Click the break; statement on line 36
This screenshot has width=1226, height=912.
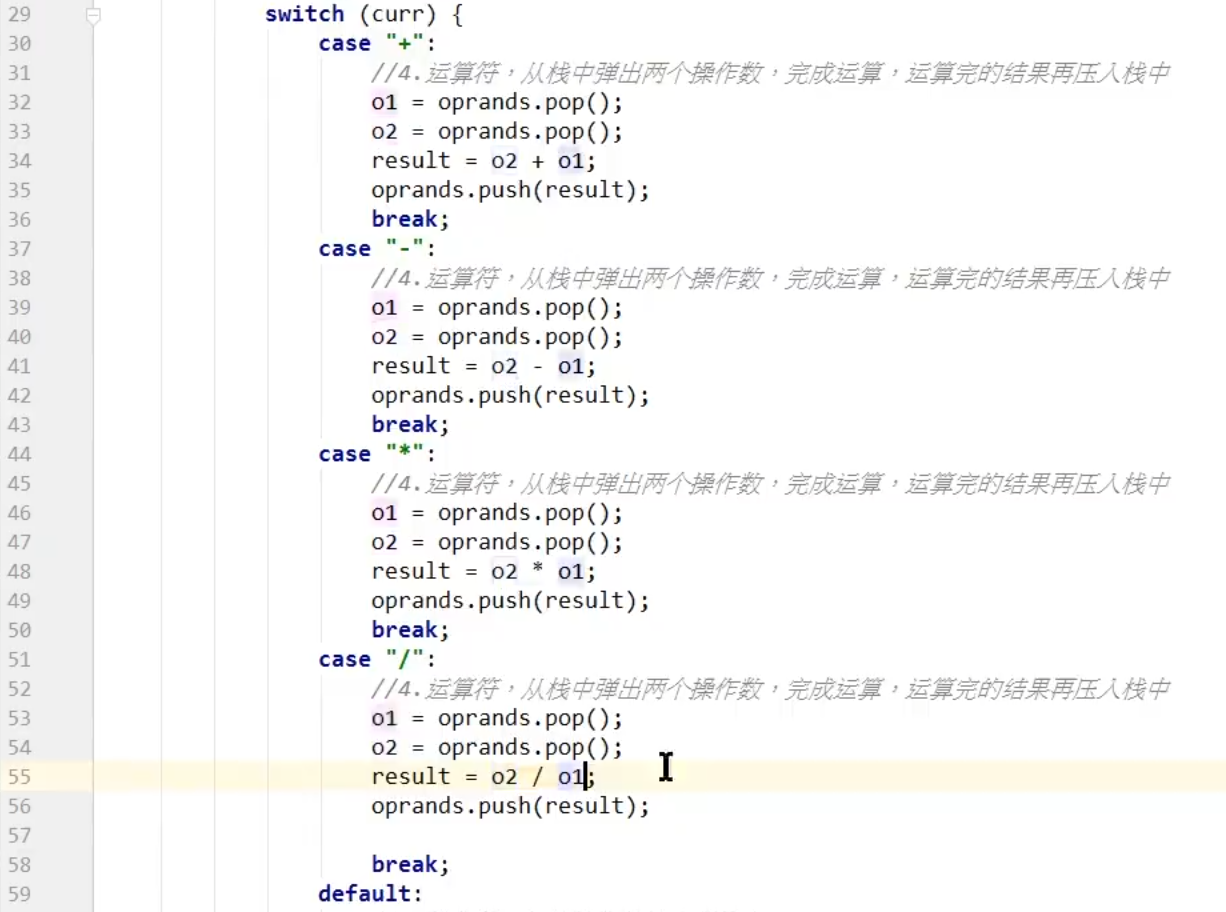point(411,220)
